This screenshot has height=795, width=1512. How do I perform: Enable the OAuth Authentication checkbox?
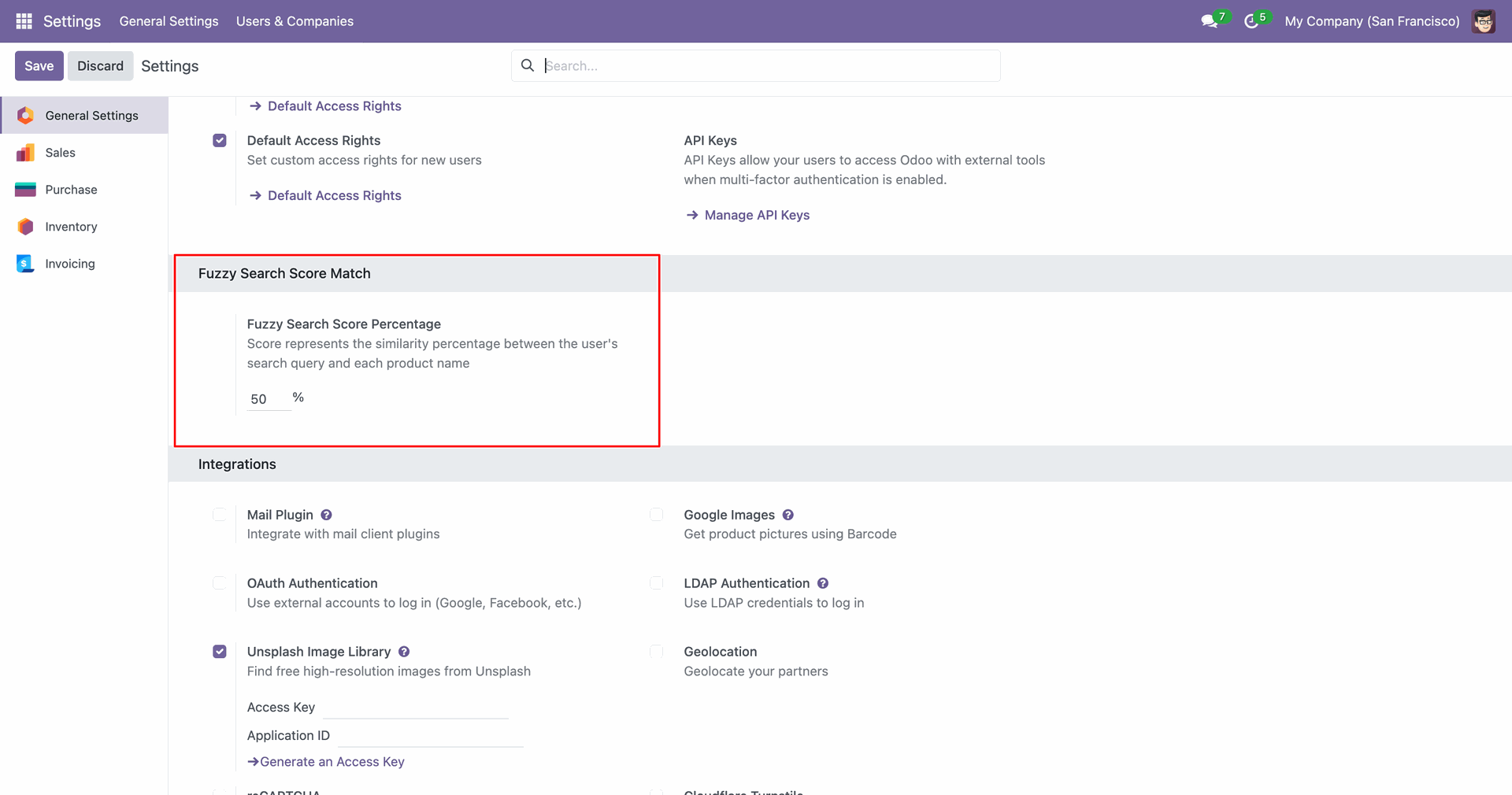click(x=220, y=583)
